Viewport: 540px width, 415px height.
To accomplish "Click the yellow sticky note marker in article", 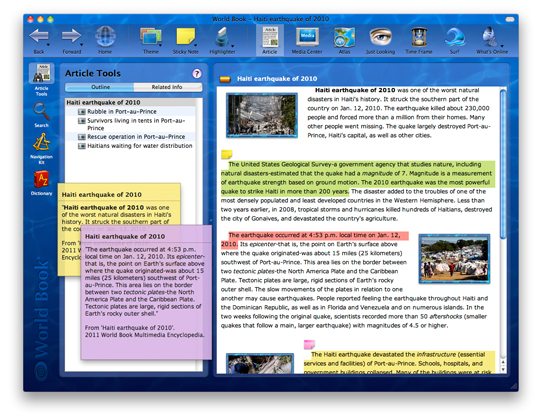I will pyautogui.click(x=226, y=154).
